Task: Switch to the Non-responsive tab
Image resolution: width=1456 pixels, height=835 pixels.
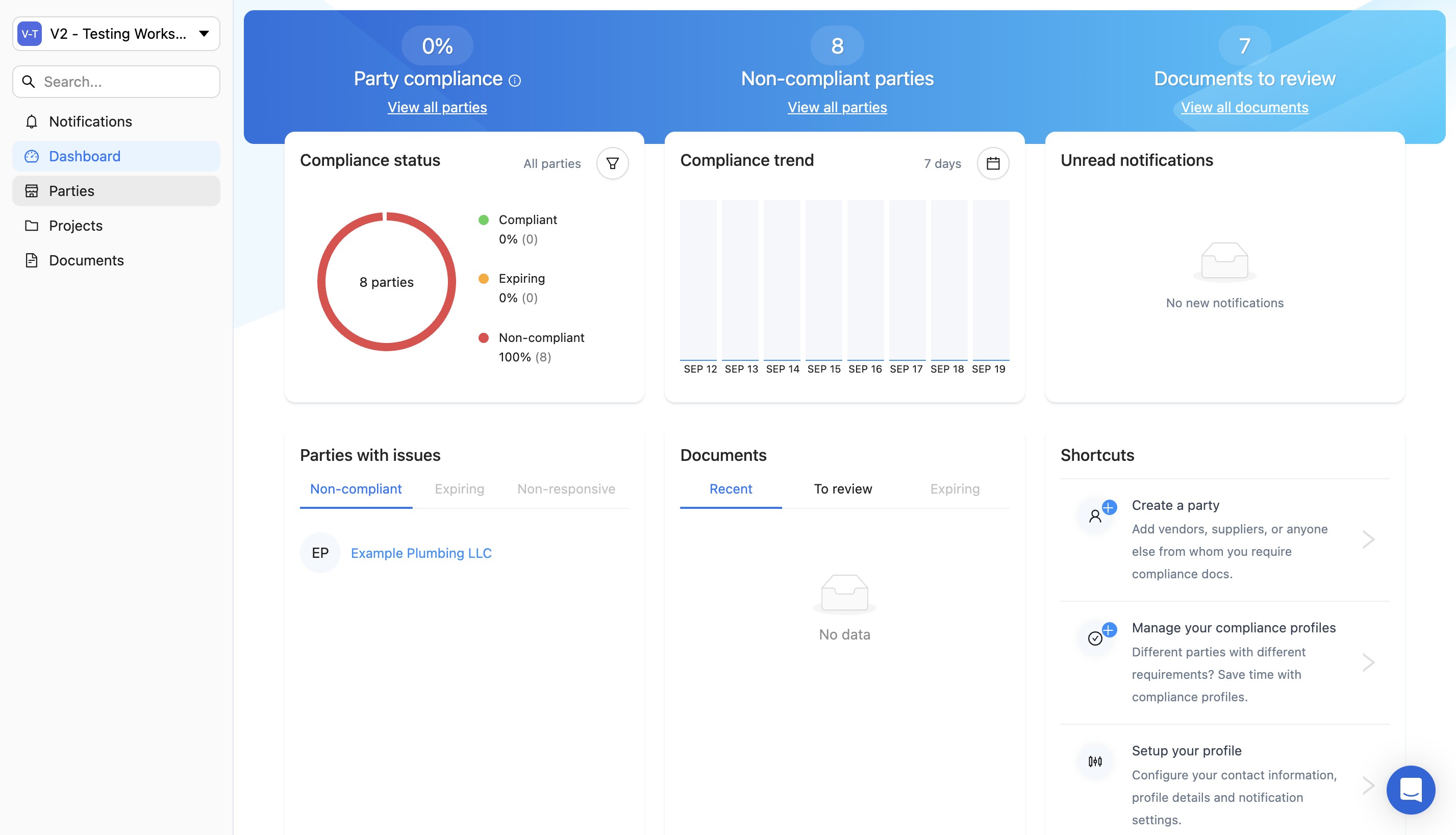Action: coord(566,488)
